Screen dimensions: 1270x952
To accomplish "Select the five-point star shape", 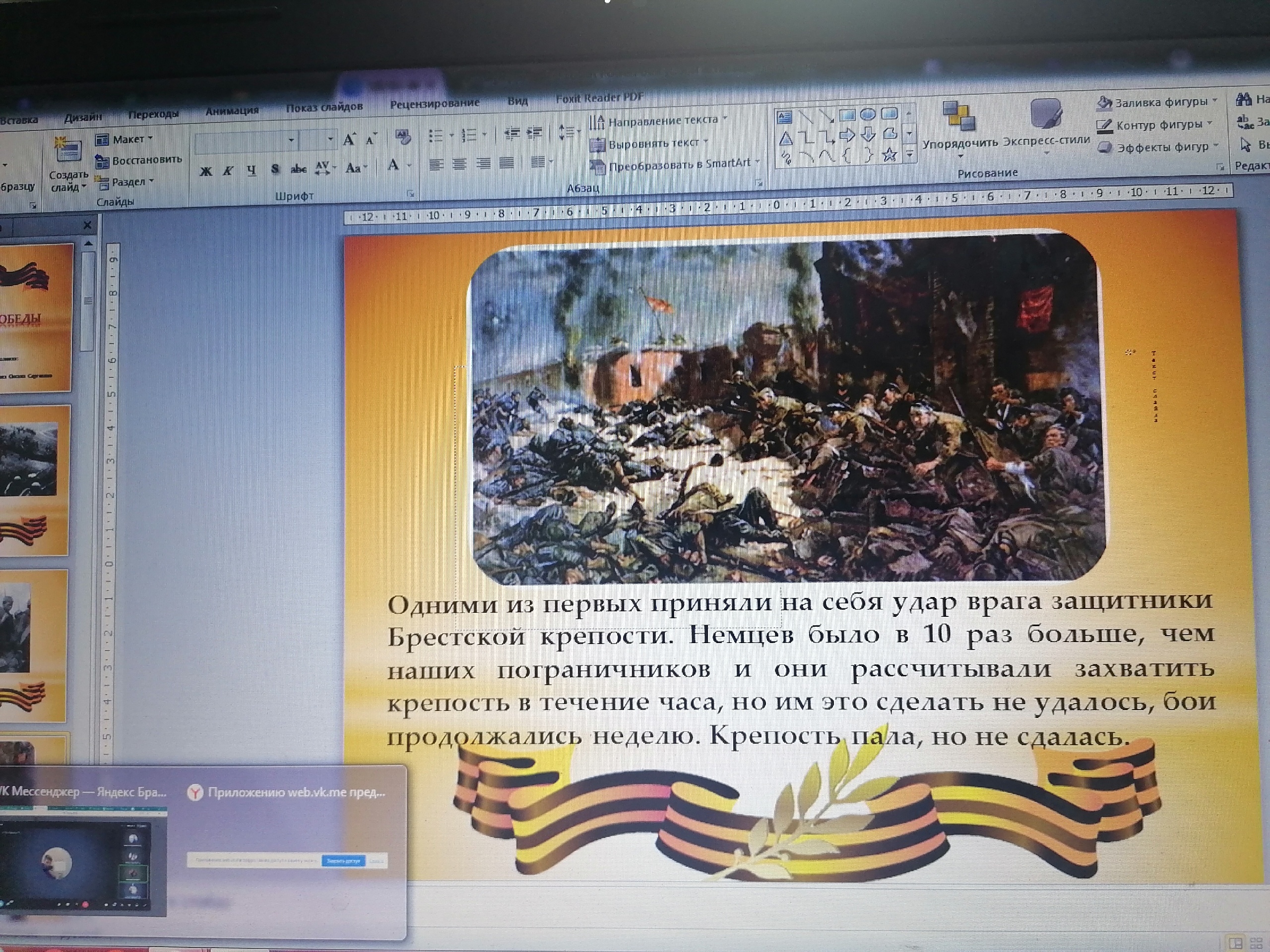I will pyautogui.click(x=890, y=154).
